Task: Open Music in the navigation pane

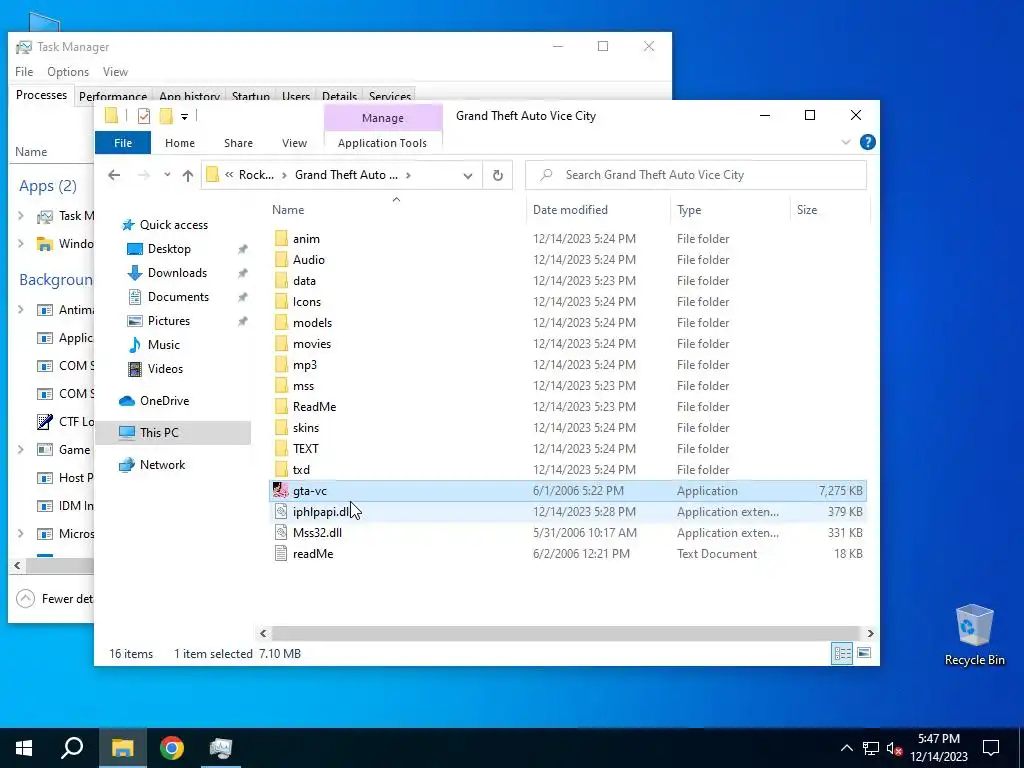Action: pyautogui.click(x=163, y=345)
